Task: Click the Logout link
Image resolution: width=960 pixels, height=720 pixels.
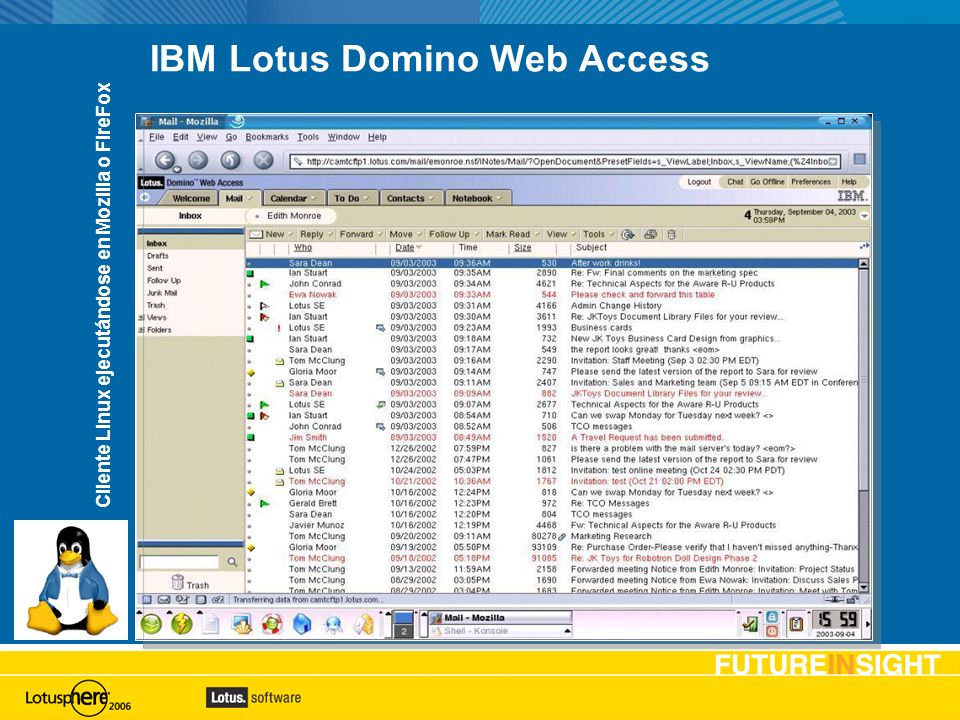Action: point(699,182)
